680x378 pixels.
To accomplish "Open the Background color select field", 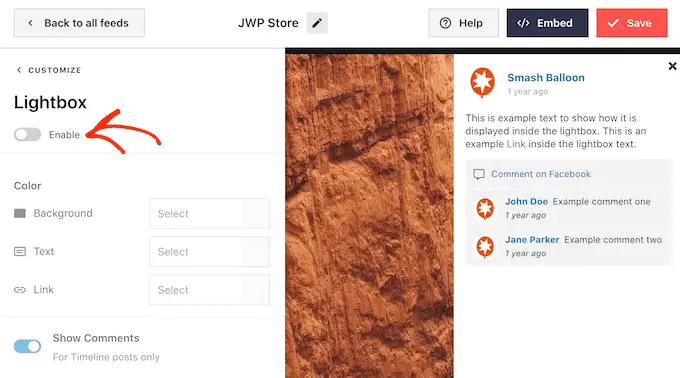I will tap(209, 213).
